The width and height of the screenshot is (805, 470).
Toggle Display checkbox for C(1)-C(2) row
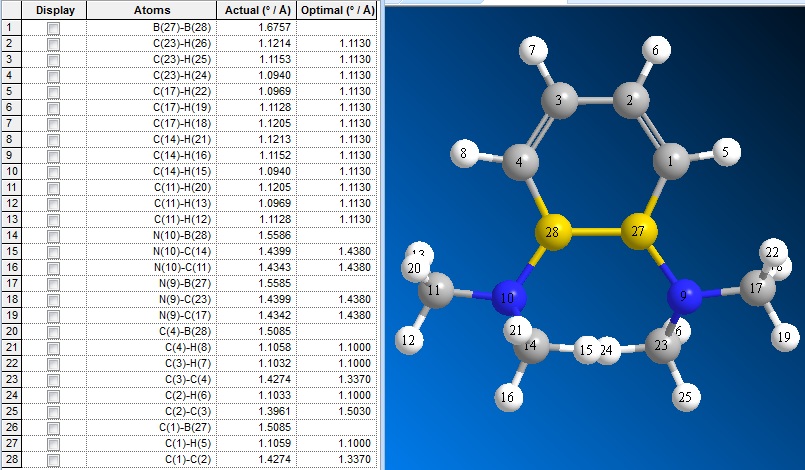point(53,459)
